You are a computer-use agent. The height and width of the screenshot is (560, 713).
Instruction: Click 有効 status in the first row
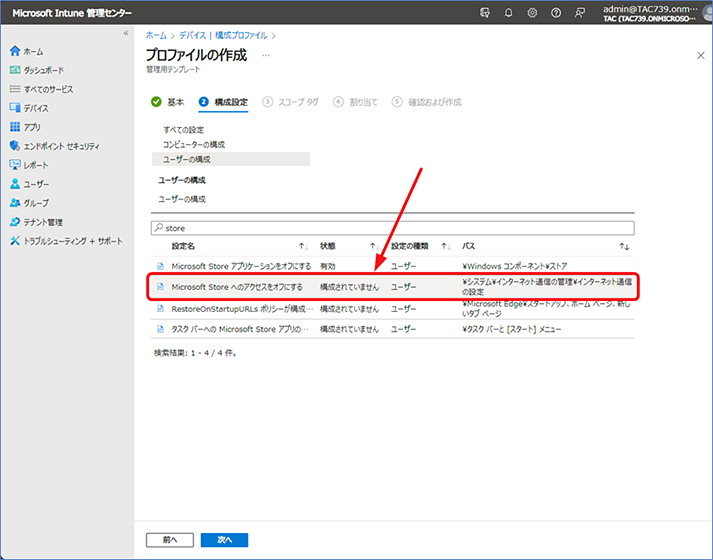pyautogui.click(x=327, y=266)
